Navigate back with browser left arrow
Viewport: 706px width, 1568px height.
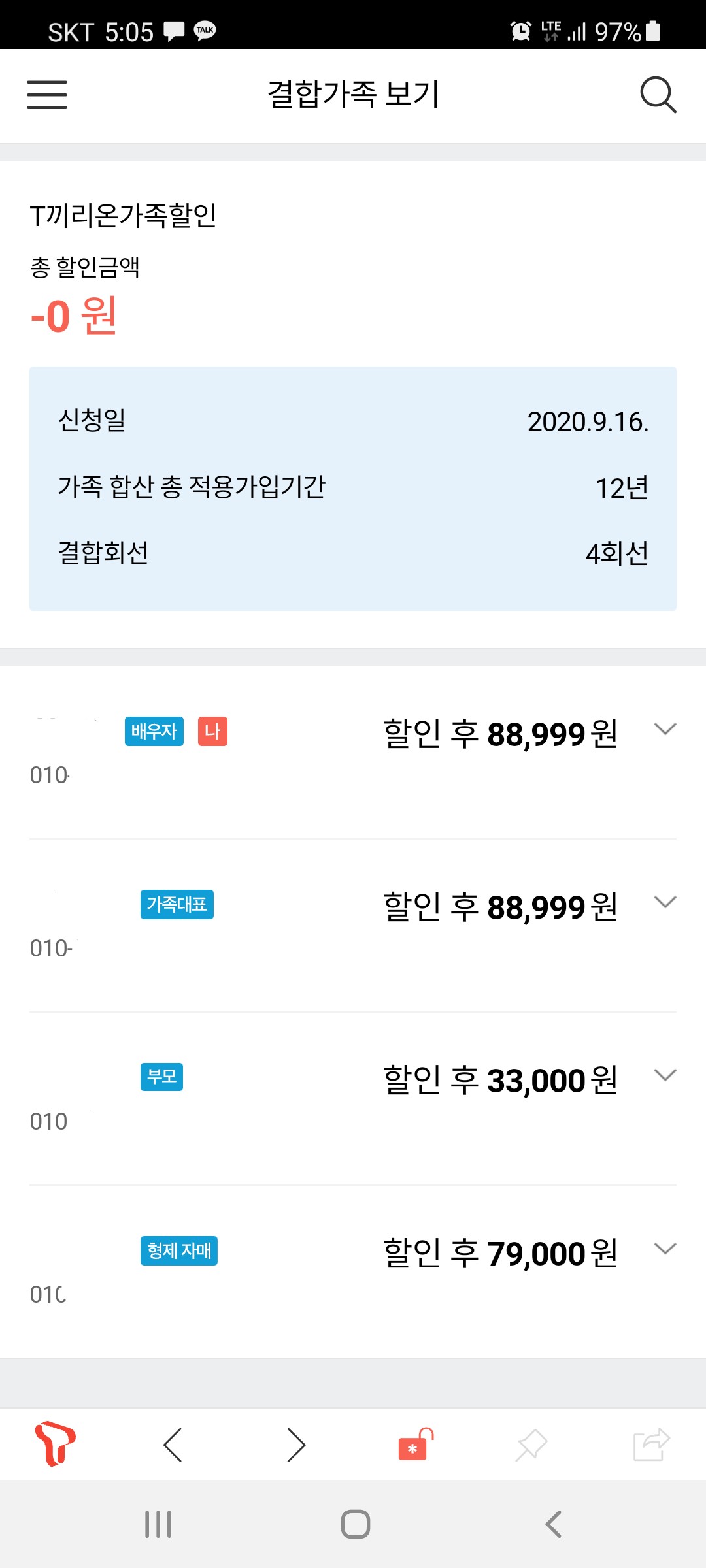(x=173, y=1445)
